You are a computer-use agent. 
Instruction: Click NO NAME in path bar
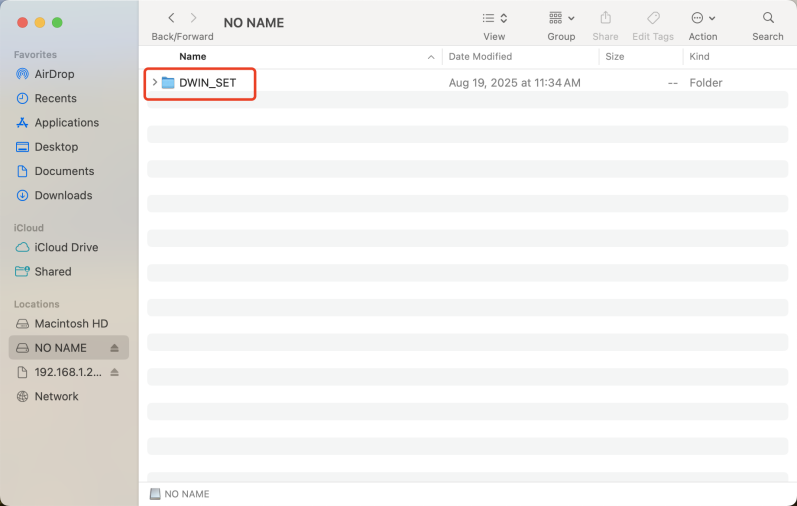coord(186,494)
